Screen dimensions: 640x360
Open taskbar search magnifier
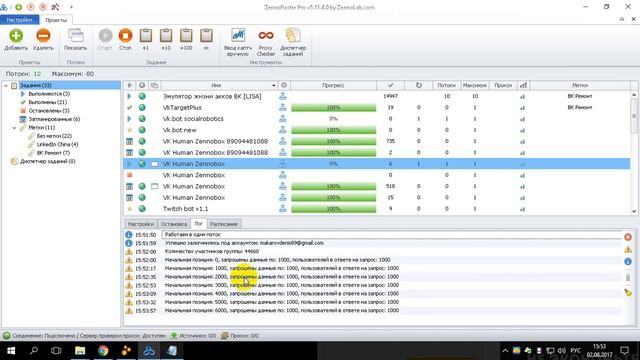tap(34, 351)
